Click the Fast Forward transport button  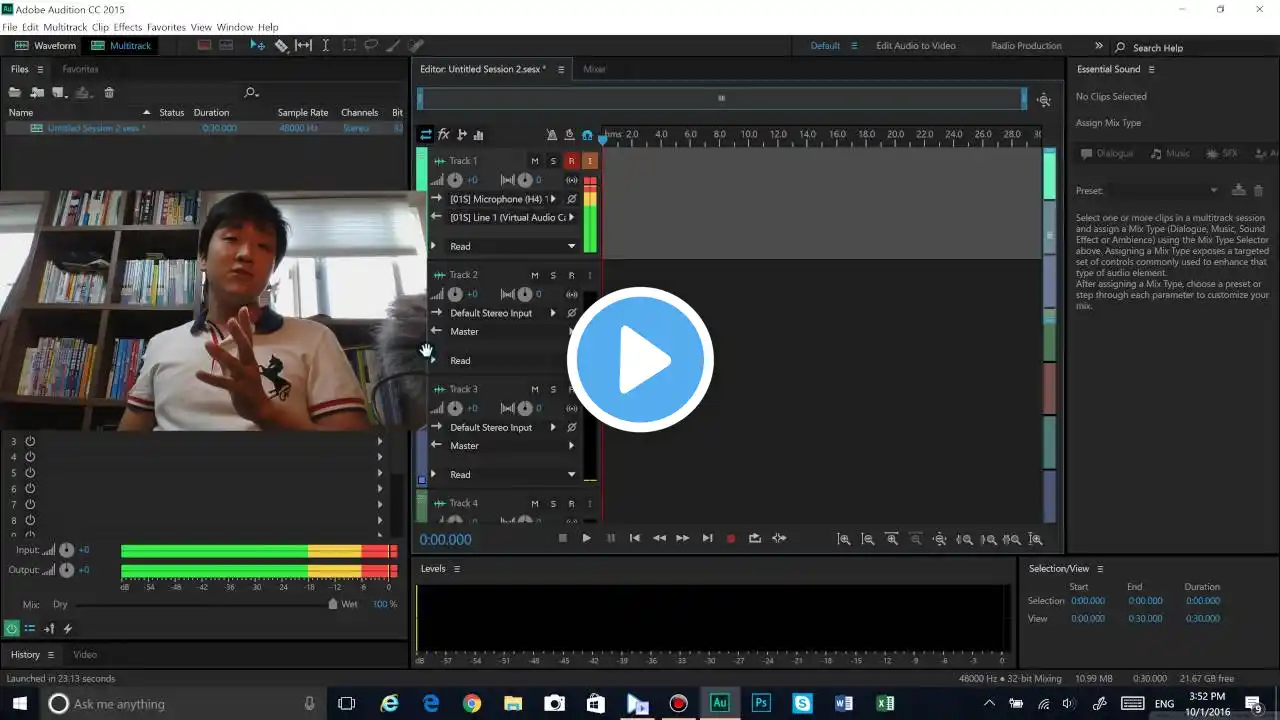[x=683, y=538]
